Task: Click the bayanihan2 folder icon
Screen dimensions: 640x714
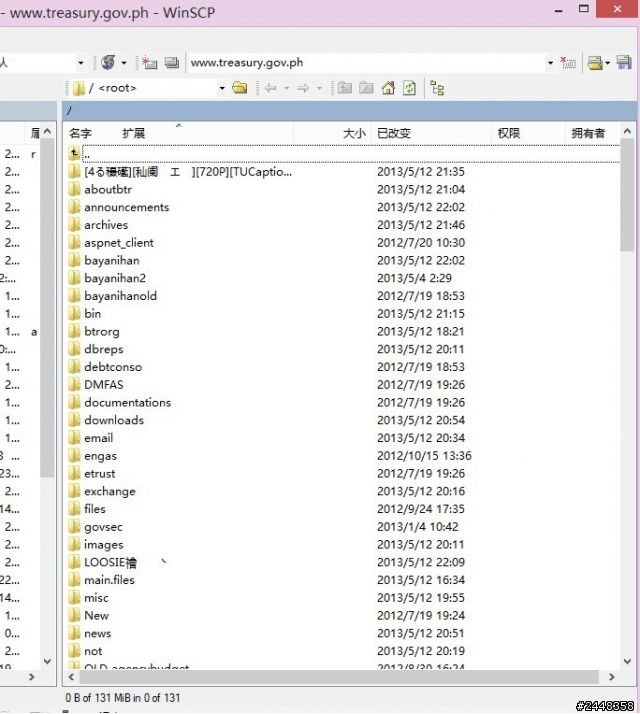Action: point(74,278)
